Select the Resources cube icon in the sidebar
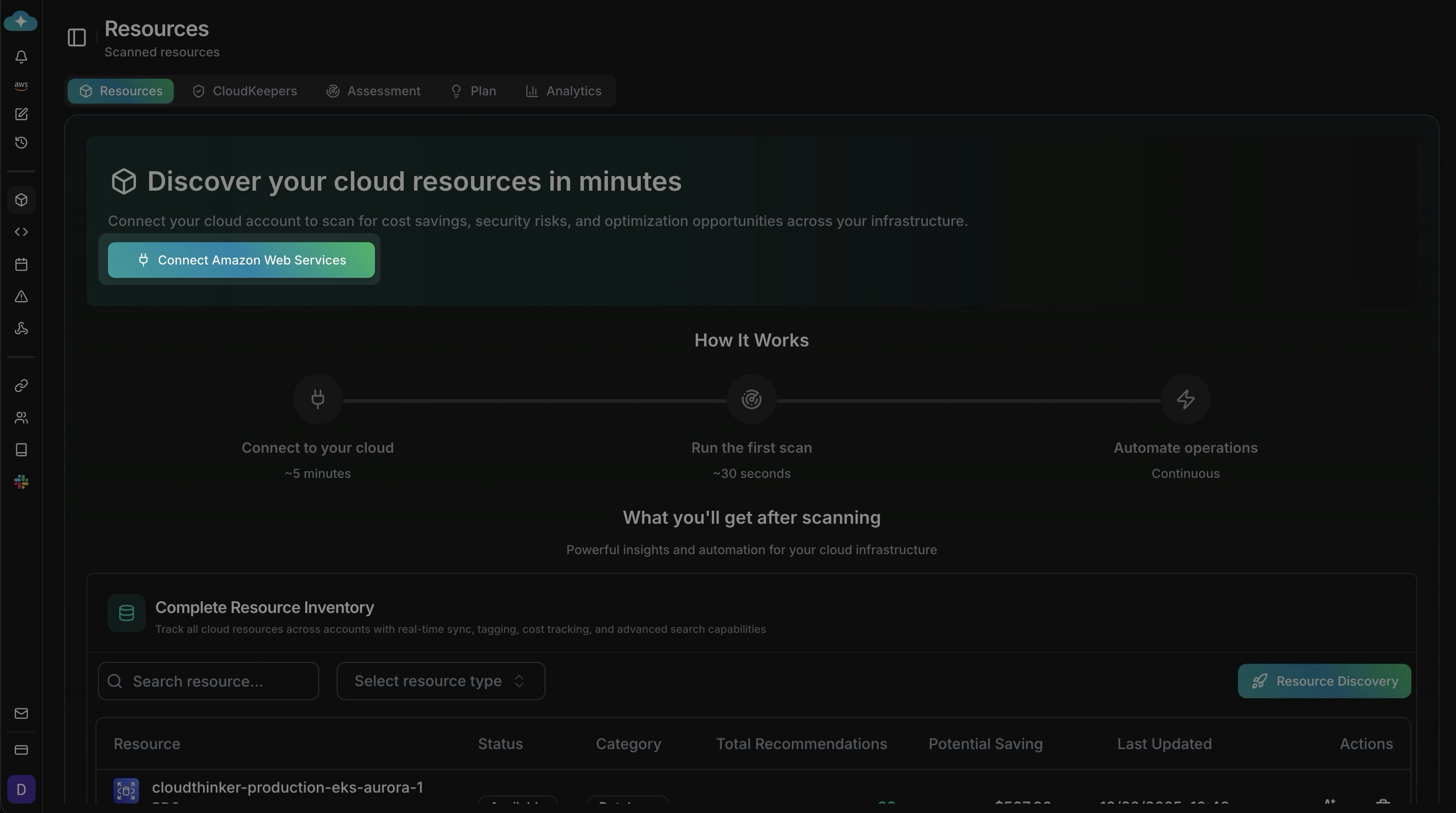This screenshot has height=813, width=1456. click(21, 200)
